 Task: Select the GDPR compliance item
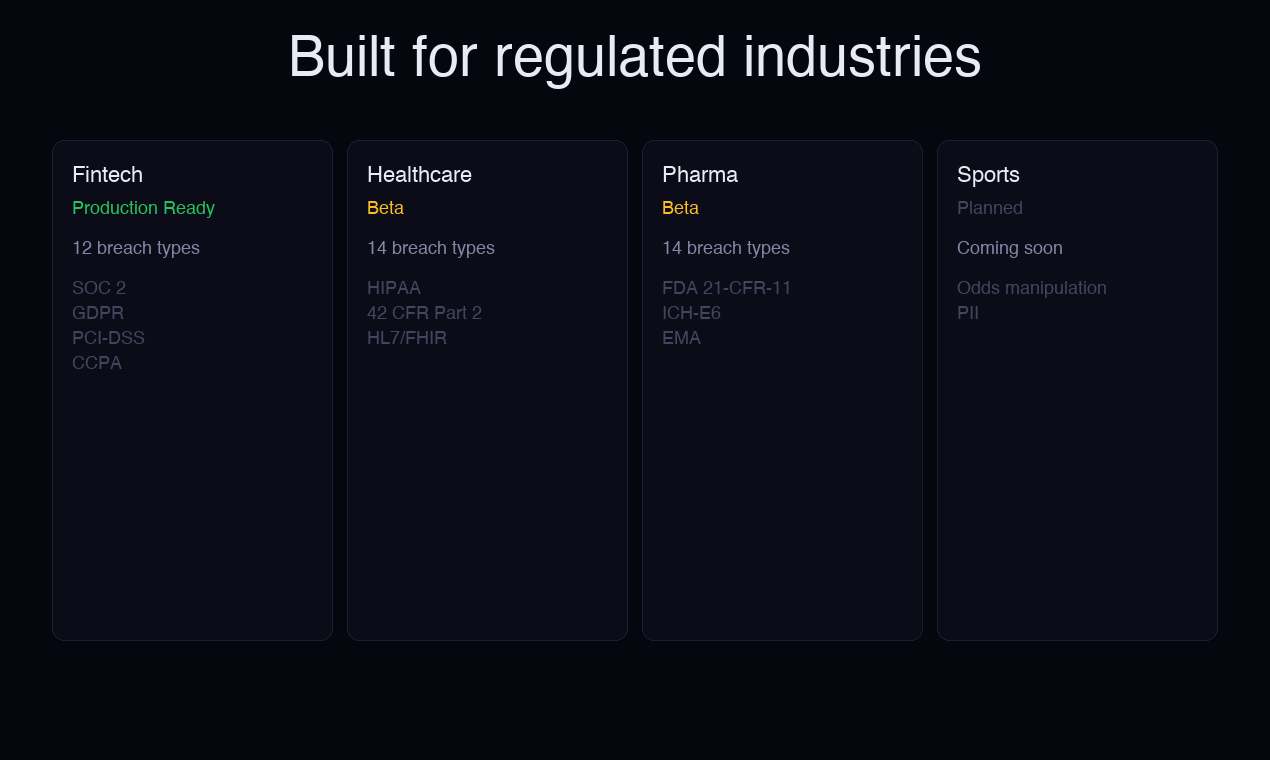click(x=98, y=313)
